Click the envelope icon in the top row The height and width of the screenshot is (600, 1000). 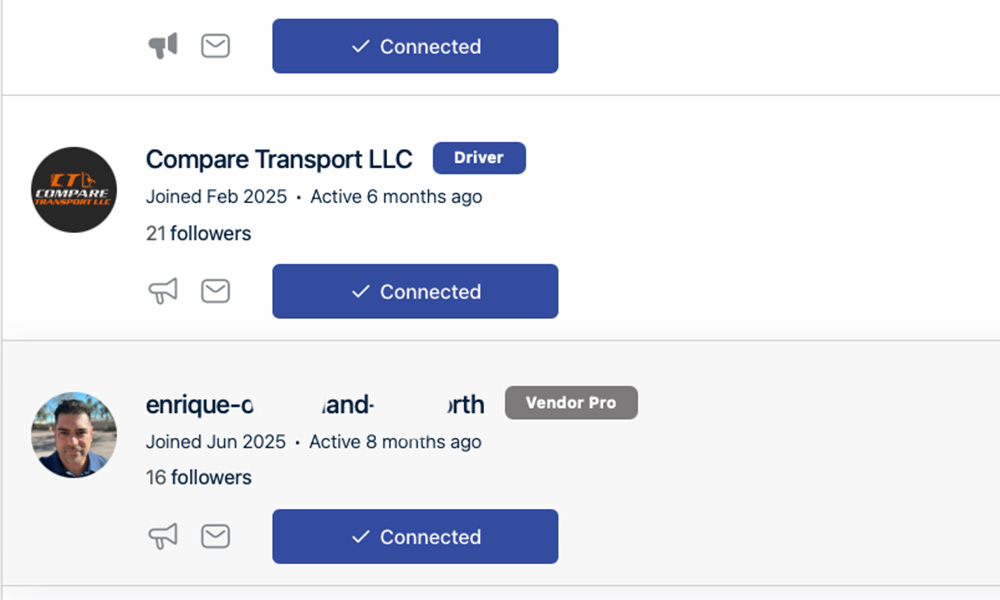(x=216, y=46)
